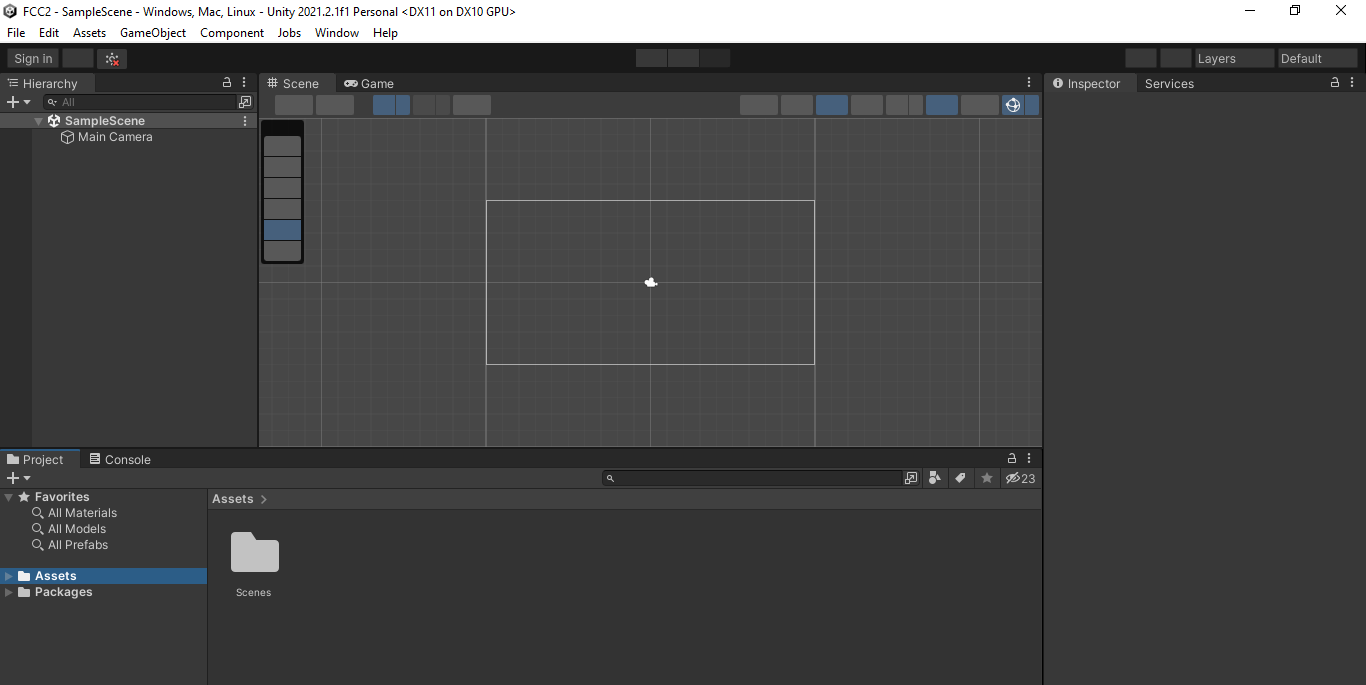Viewport: 1366px width, 685px height.
Task: Select the Packages folder in Project tree
Action: click(x=63, y=592)
